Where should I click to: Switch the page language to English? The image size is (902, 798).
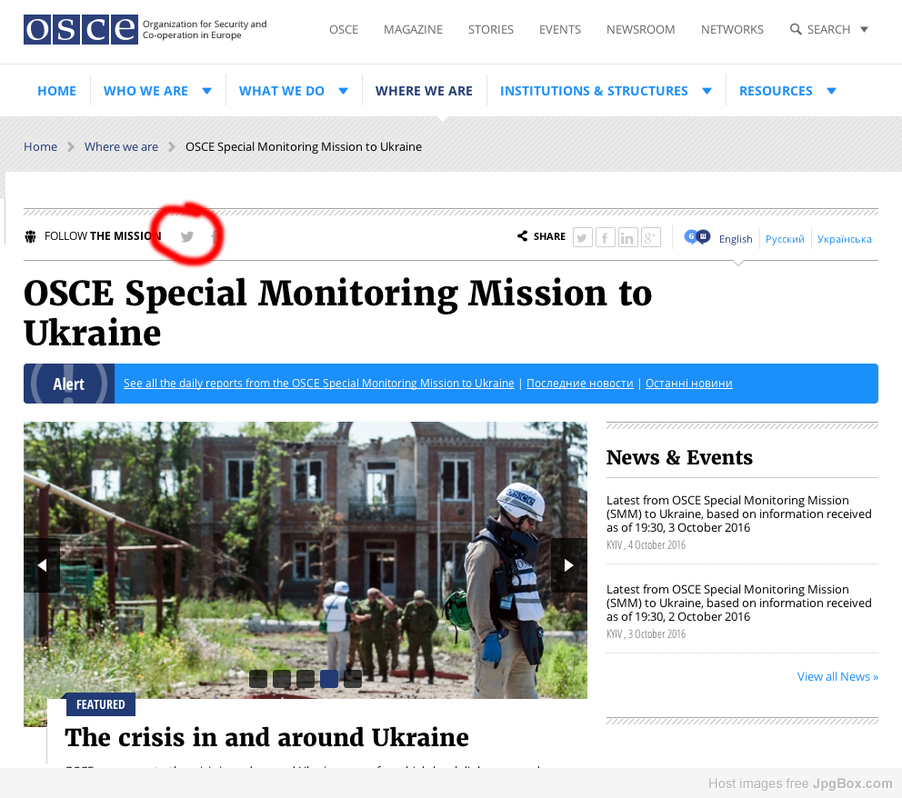pos(736,239)
